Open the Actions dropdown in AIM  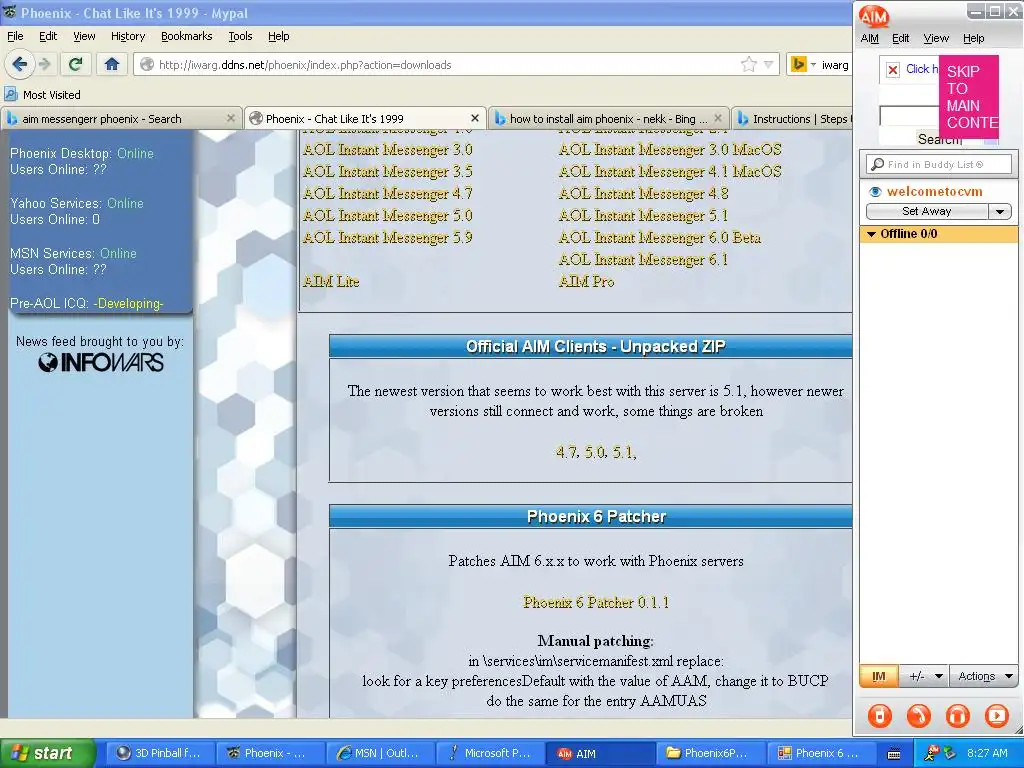coord(984,677)
